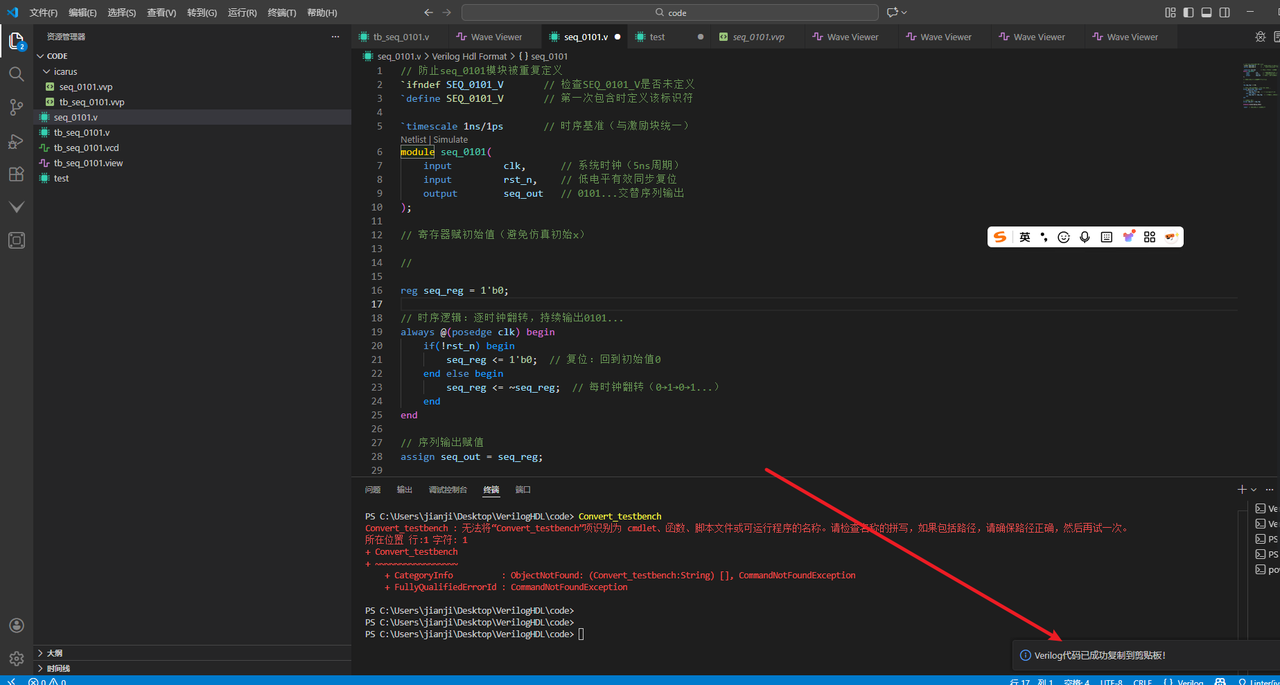
Task: Toggle the primary side bar layout button
Action: tap(1189, 12)
